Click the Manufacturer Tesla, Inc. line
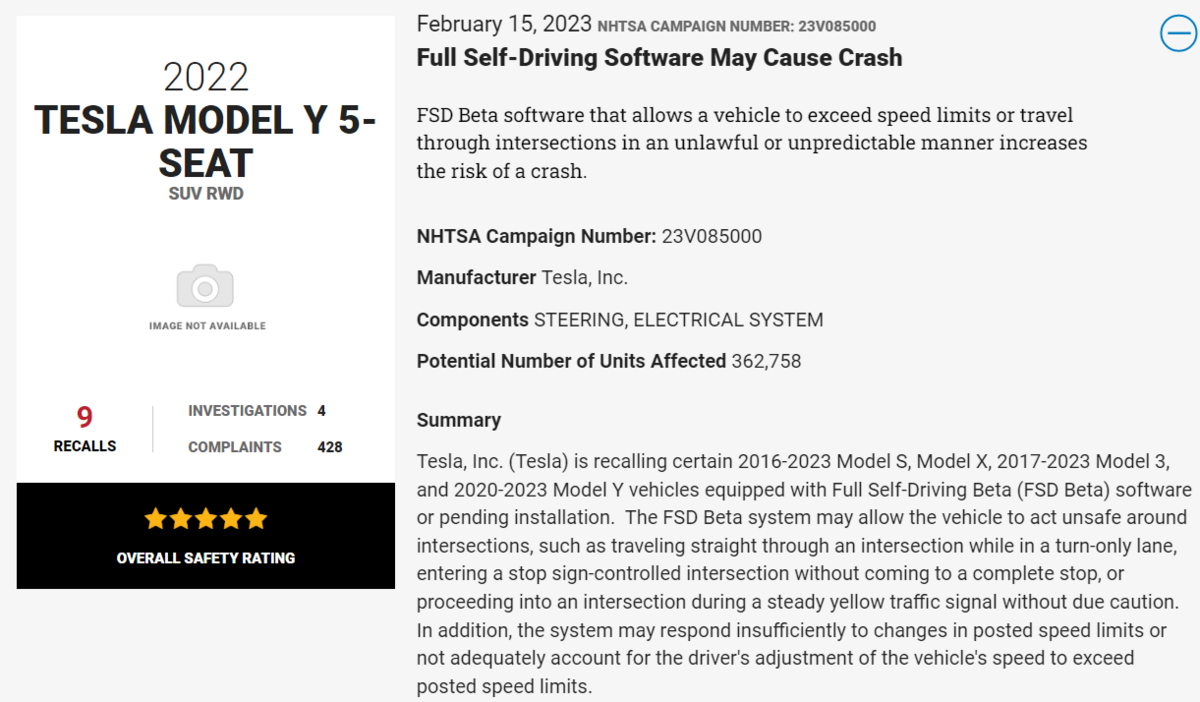 coord(522,278)
